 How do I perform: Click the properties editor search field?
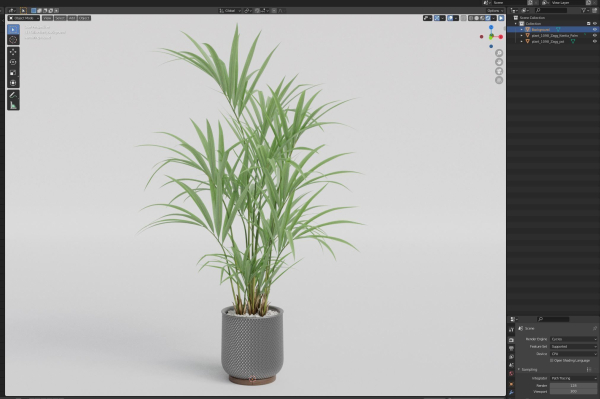coord(553,319)
